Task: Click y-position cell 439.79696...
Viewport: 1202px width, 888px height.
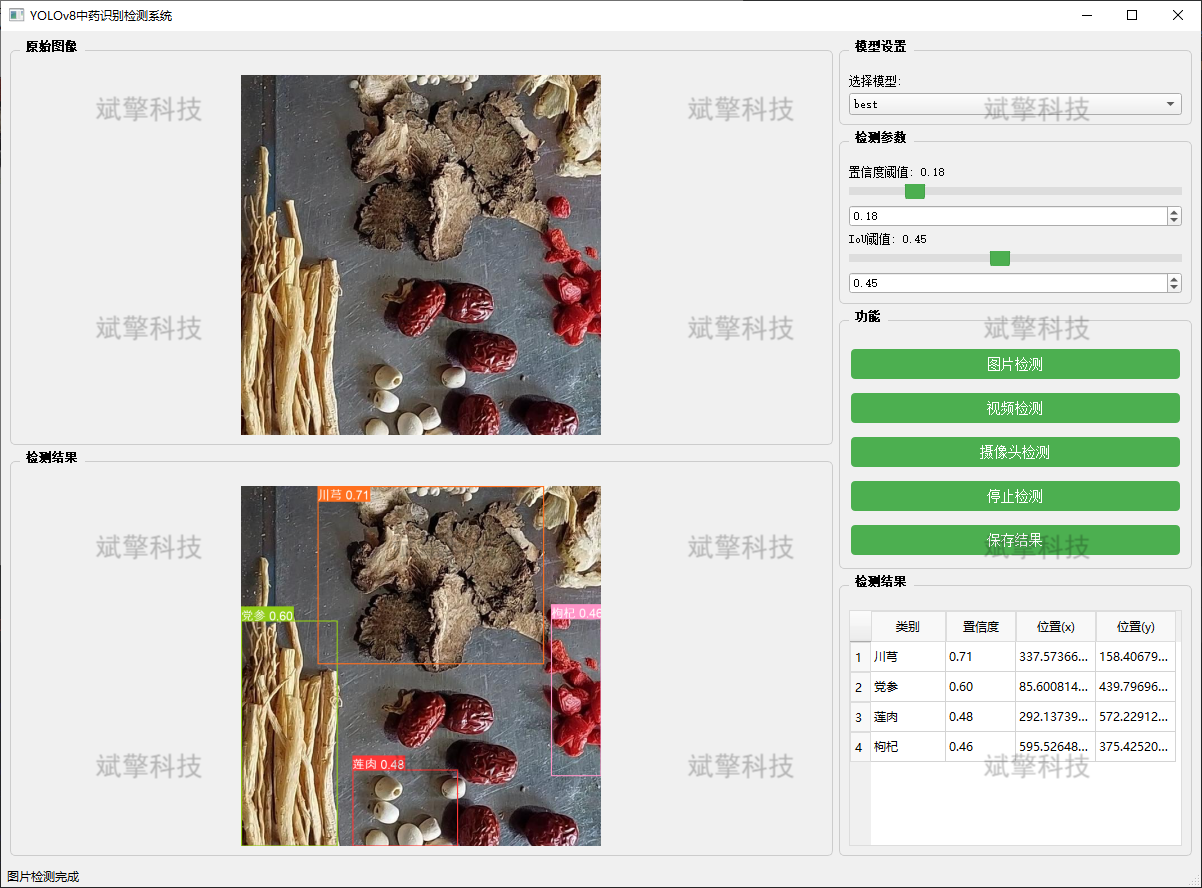Action: pyautogui.click(x=1136, y=687)
